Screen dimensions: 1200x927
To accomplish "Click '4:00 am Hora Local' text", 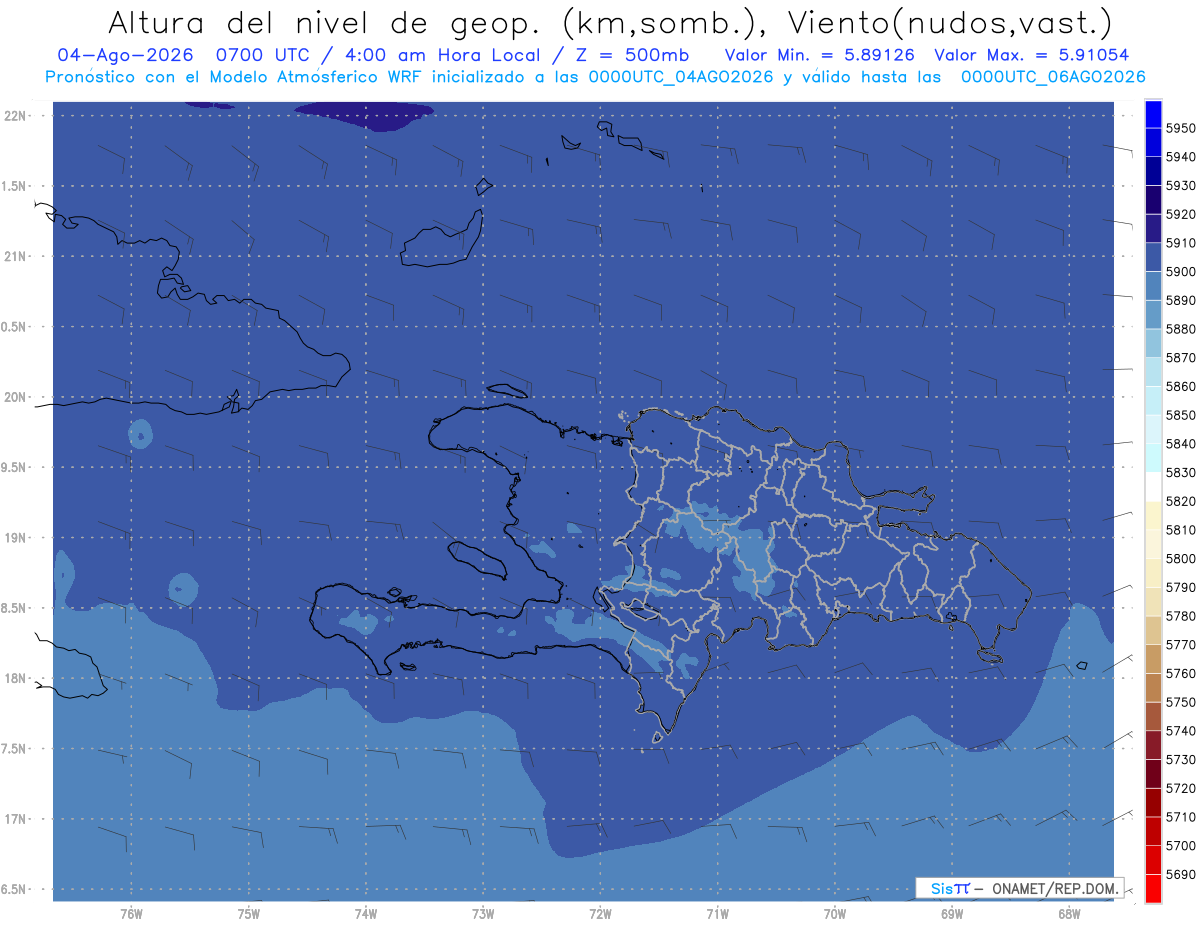I will [x=441, y=55].
